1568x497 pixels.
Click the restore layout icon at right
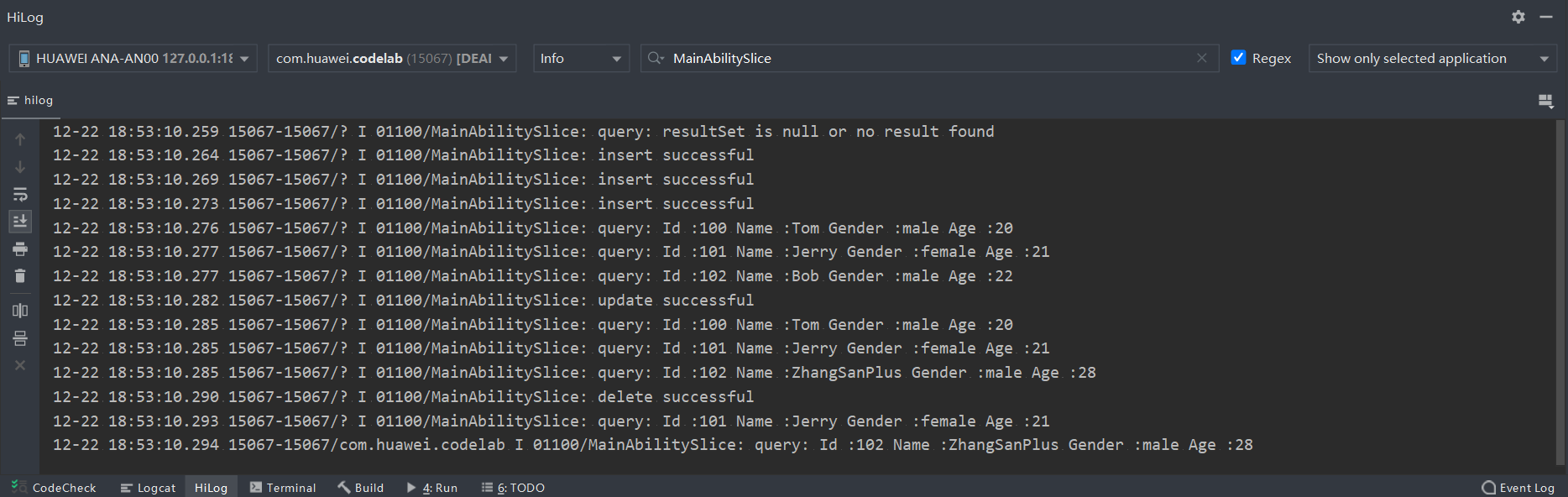[1545, 101]
